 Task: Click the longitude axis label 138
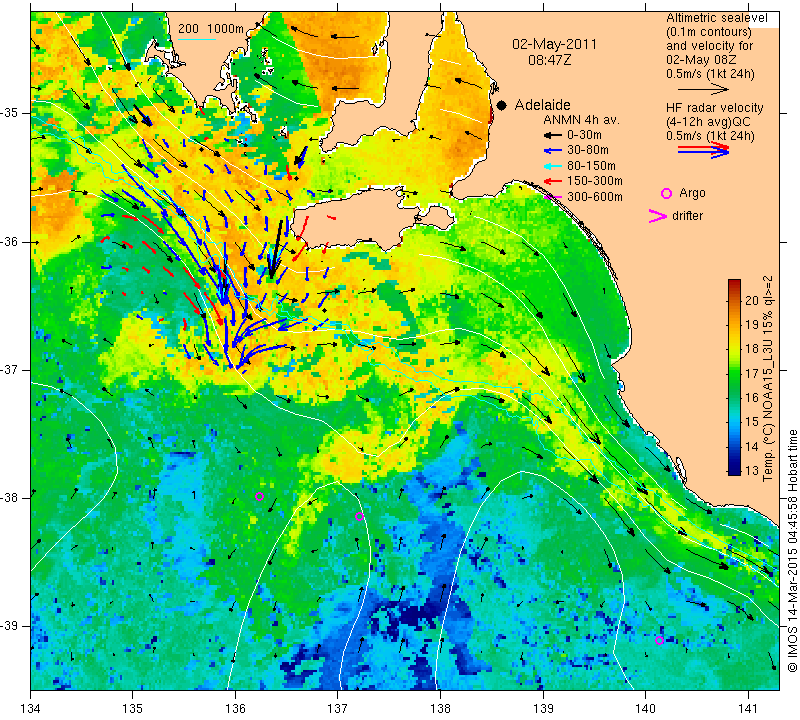click(440, 709)
